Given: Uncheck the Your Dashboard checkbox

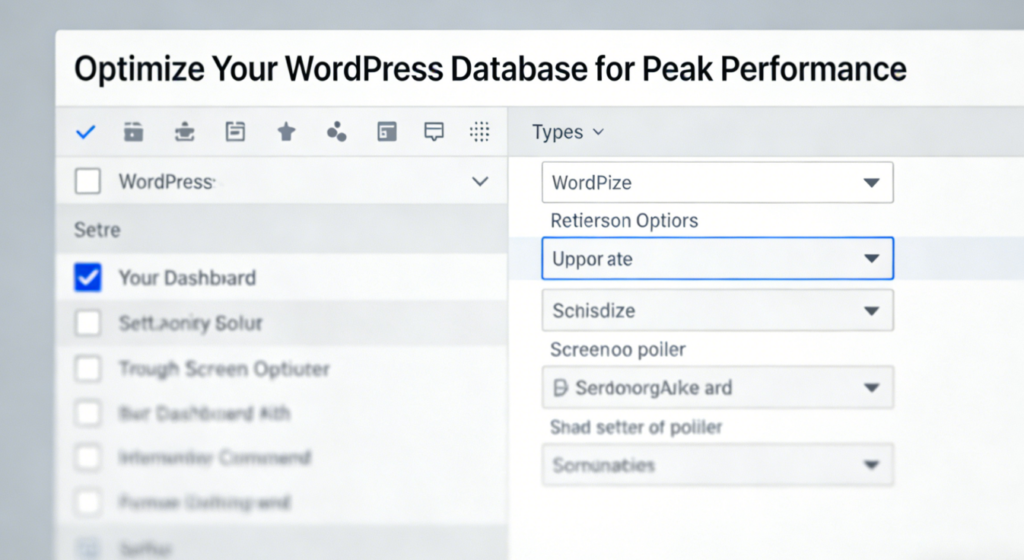Looking at the screenshot, I should point(88,277).
